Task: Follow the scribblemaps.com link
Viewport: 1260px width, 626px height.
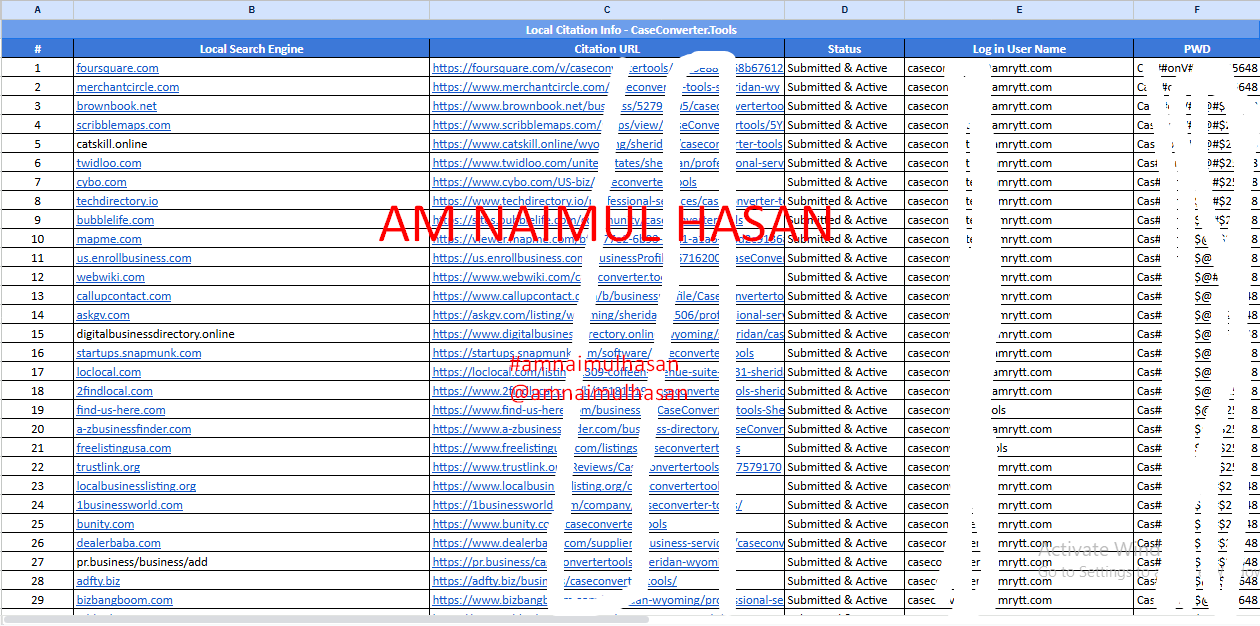Action: (123, 125)
